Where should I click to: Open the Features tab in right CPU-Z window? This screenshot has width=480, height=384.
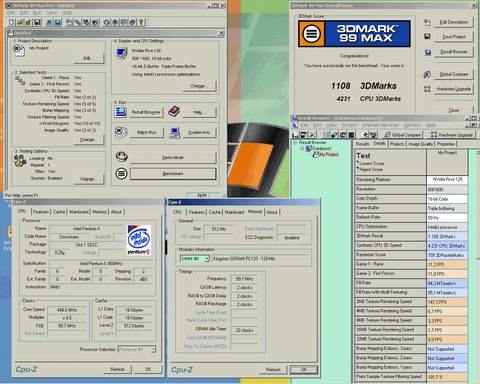(197, 212)
